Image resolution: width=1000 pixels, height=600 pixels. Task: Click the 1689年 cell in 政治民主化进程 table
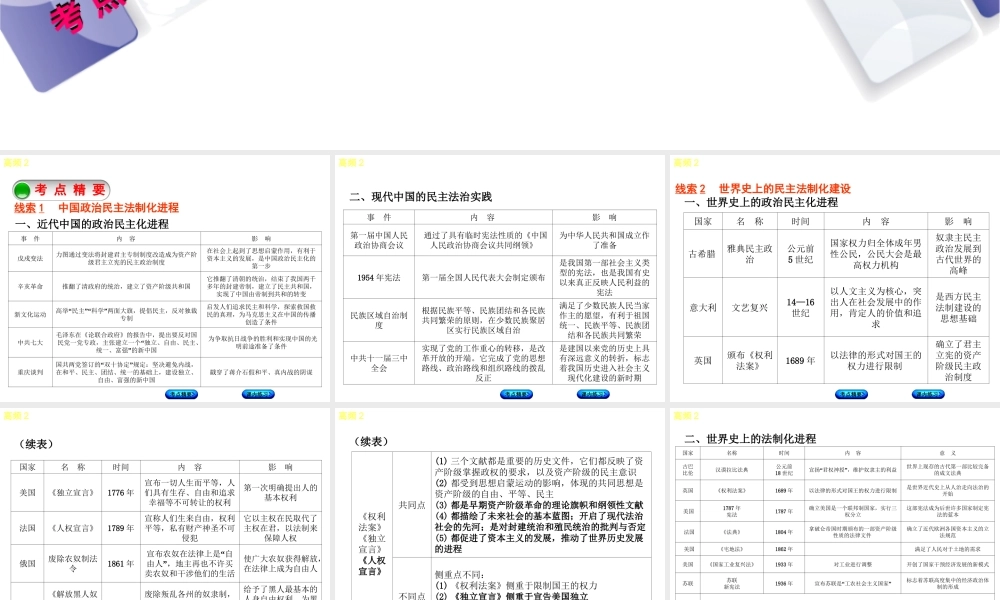800,360
